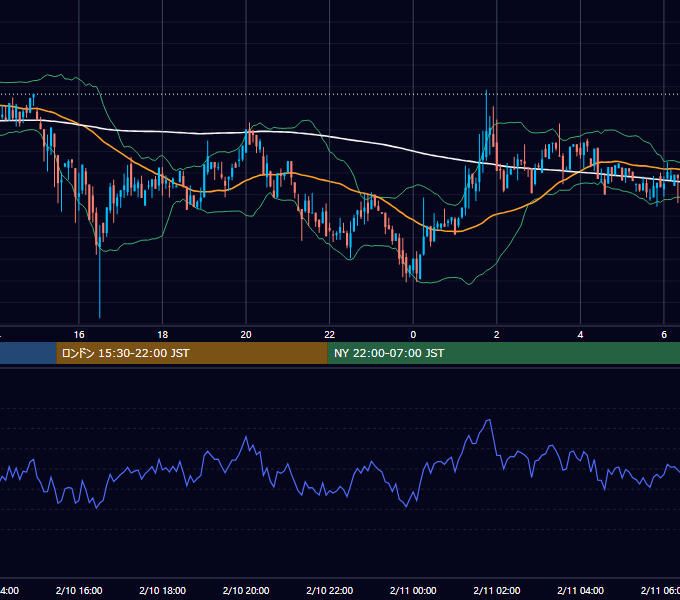This screenshot has height=600, width=680.
Task: Click the white long-term moving average line
Action: click(x=330, y=137)
